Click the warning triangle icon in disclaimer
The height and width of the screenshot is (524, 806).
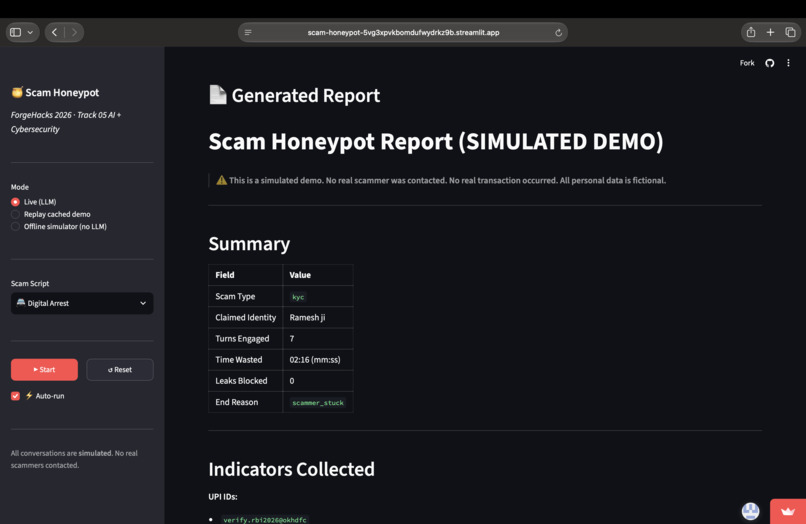click(222, 180)
